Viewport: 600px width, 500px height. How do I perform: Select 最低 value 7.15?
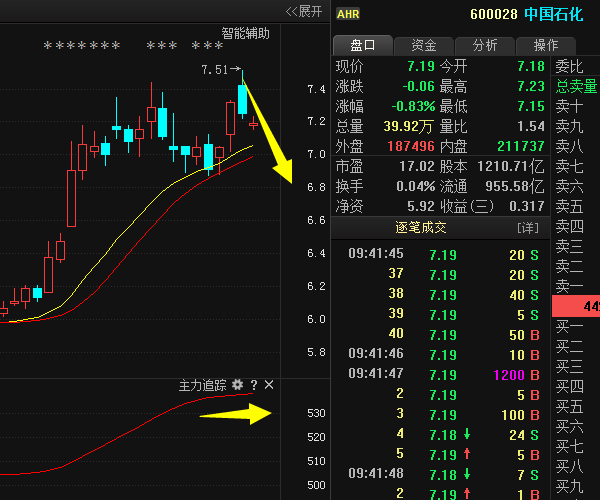tap(531, 106)
